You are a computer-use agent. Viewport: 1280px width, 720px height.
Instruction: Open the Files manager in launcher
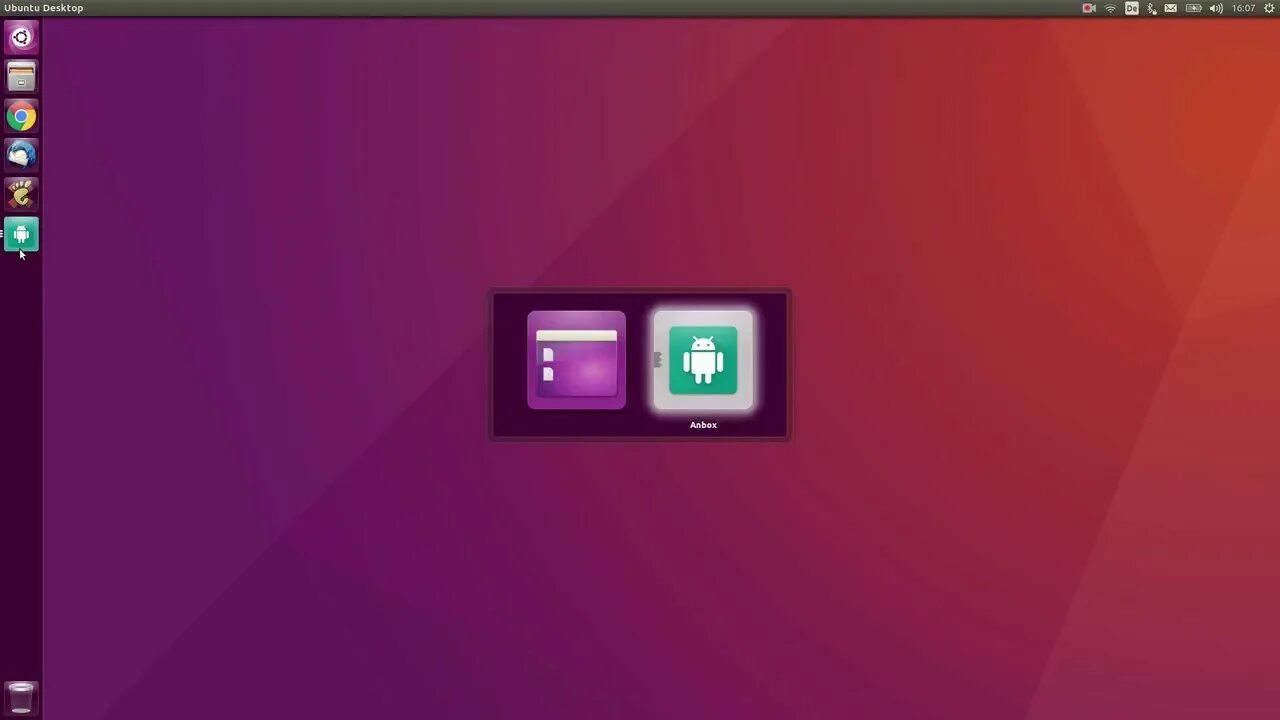pos(21,77)
